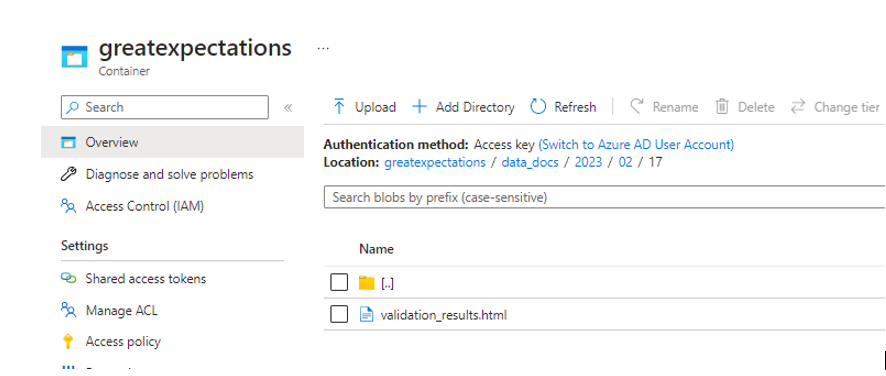
Task: Click the Add Directory plus icon
Action: [x=419, y=106]
